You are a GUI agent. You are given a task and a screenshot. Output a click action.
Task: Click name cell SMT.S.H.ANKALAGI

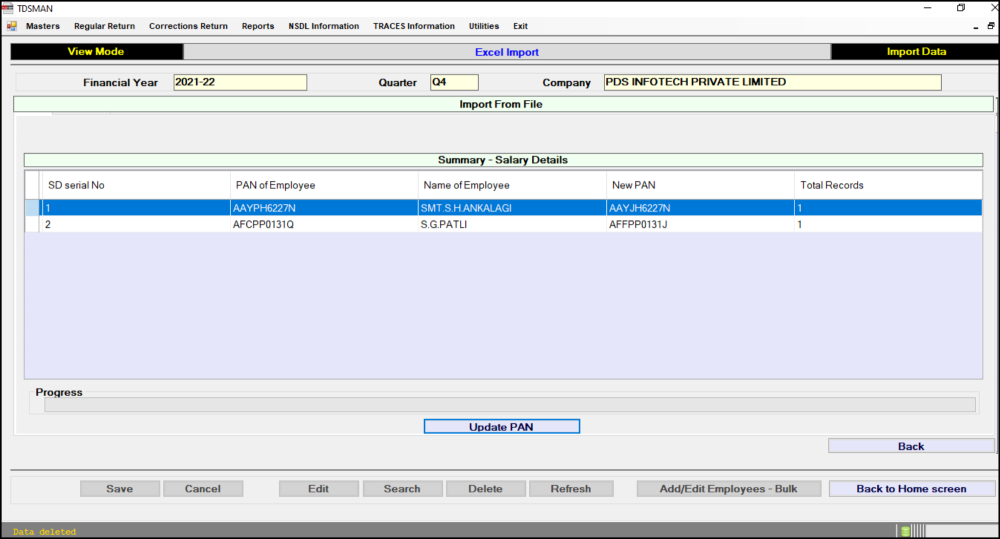[x=512, y=208]
